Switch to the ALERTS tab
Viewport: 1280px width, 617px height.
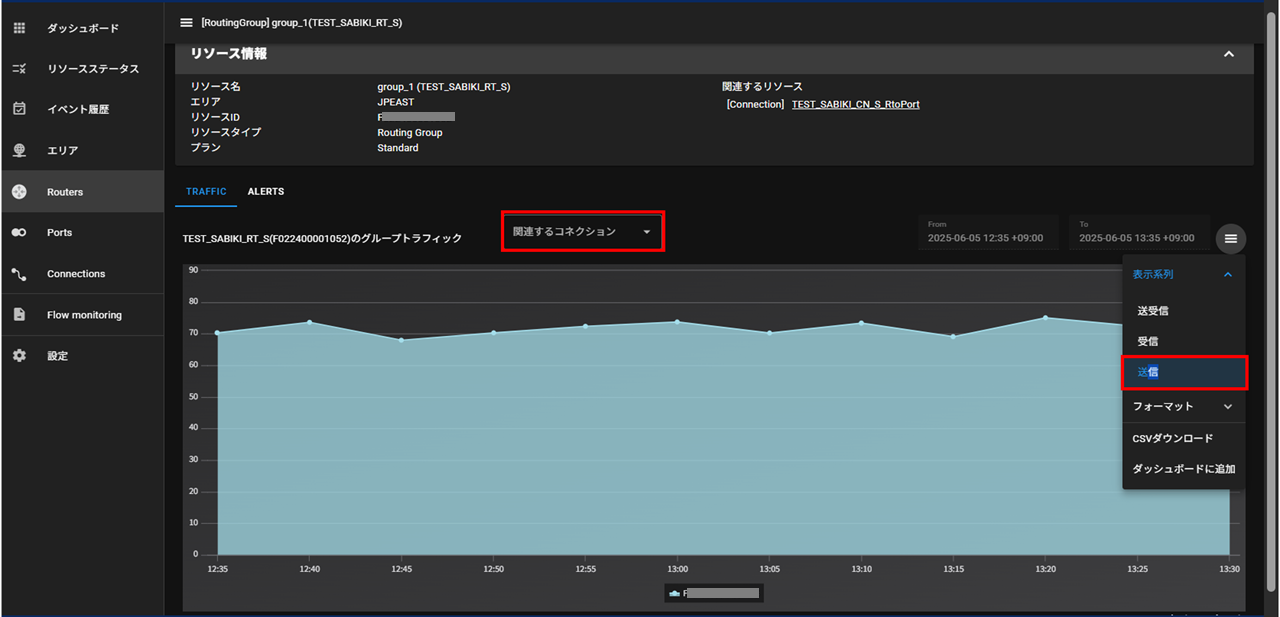point(266,192)
